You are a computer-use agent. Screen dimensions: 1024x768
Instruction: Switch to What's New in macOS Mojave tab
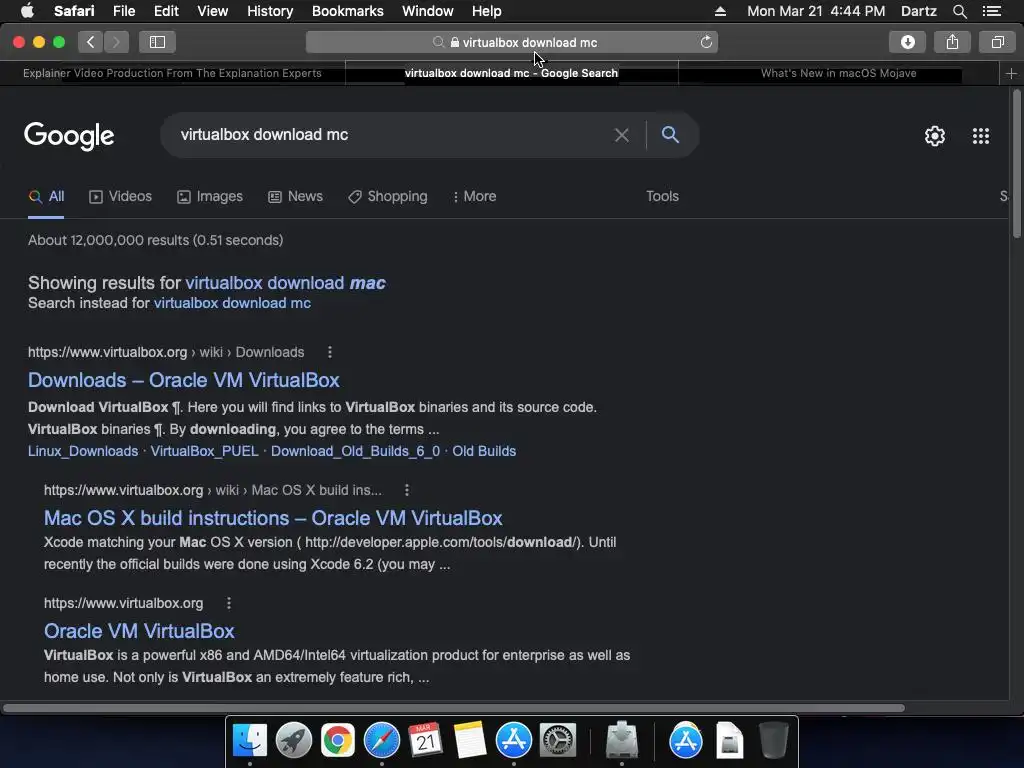pos(839,73)
